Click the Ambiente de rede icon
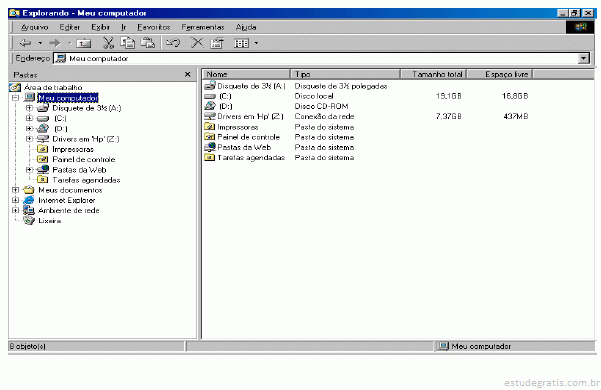601x390 pixels. pyautogui.click(x=29, y=210)
